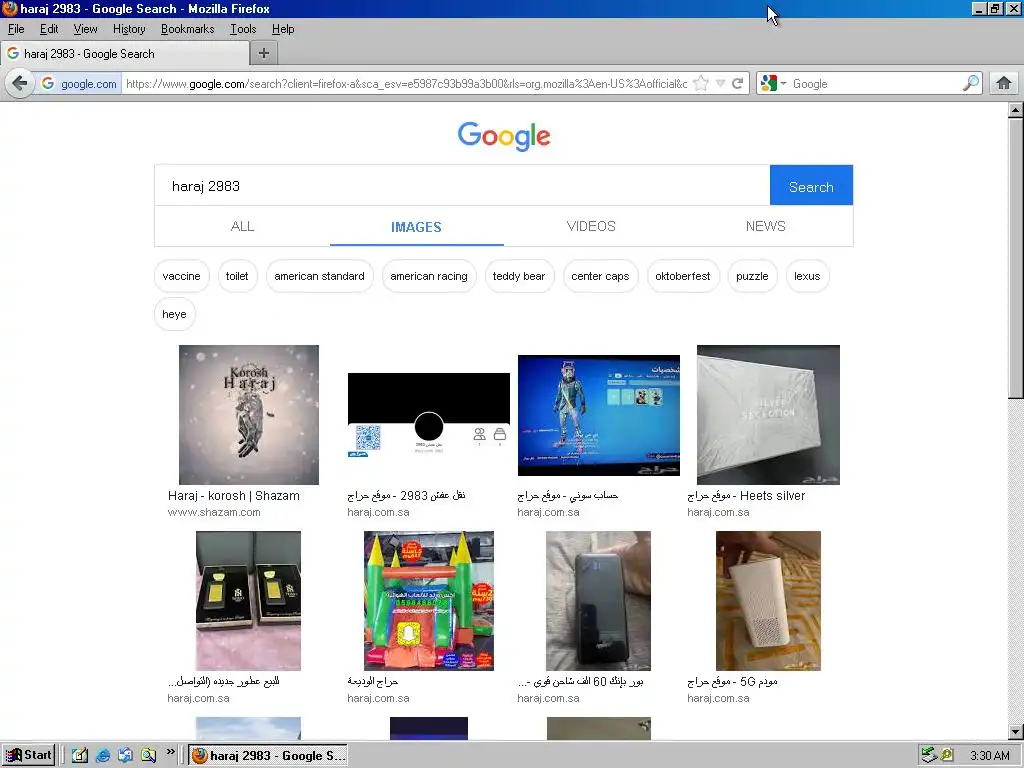Switch to the ALL results tab
This screenshot has height=768, width=1024.
point(242,226)
